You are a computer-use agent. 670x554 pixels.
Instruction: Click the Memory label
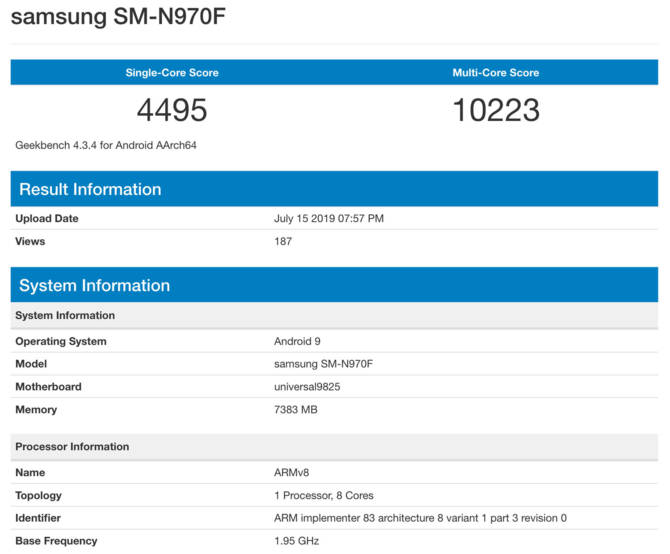[36, 410]
